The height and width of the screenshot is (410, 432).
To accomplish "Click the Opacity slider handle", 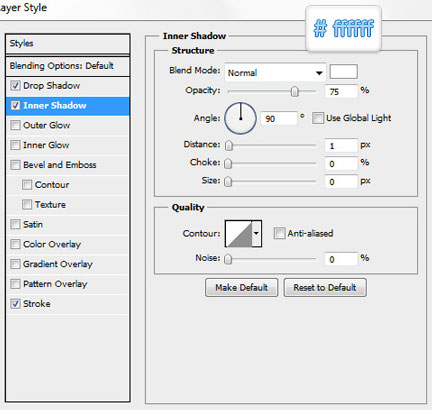I will point(295,91).
